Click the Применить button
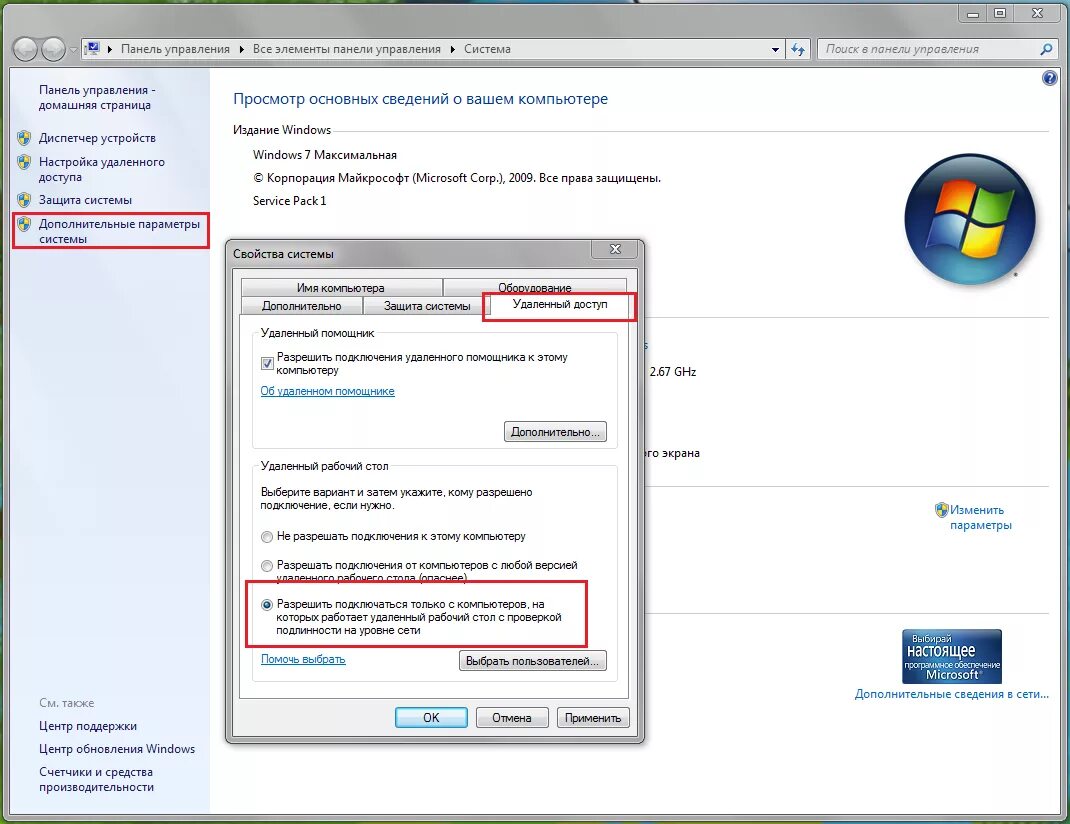 [x=593, y=718]
